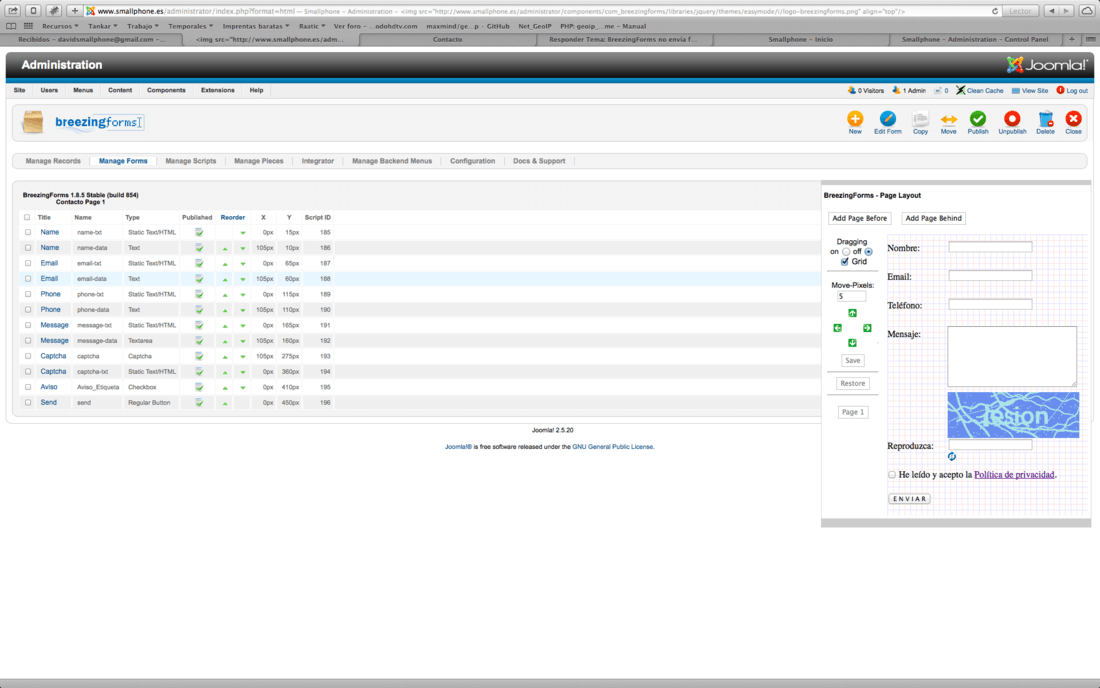1100x688 pixels.
Task: Click the Nombre input field
Action: 990,247
